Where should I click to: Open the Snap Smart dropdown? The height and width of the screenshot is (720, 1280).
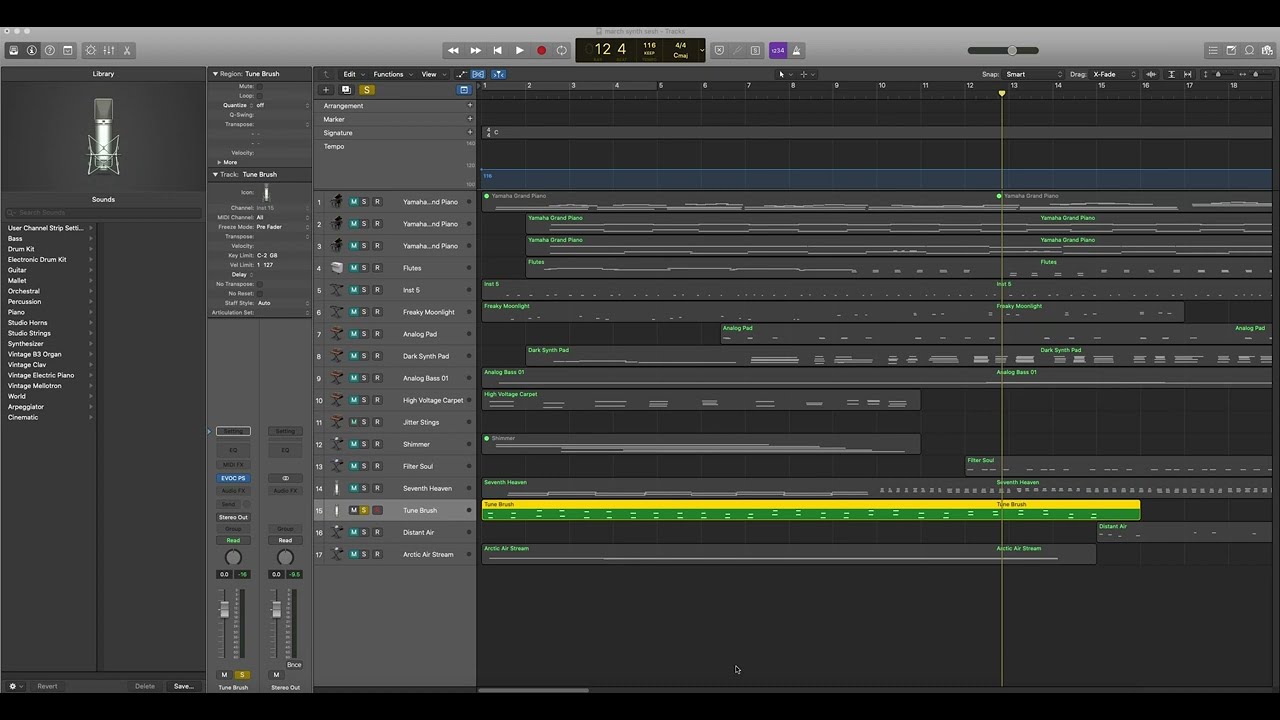point(1034,74)
